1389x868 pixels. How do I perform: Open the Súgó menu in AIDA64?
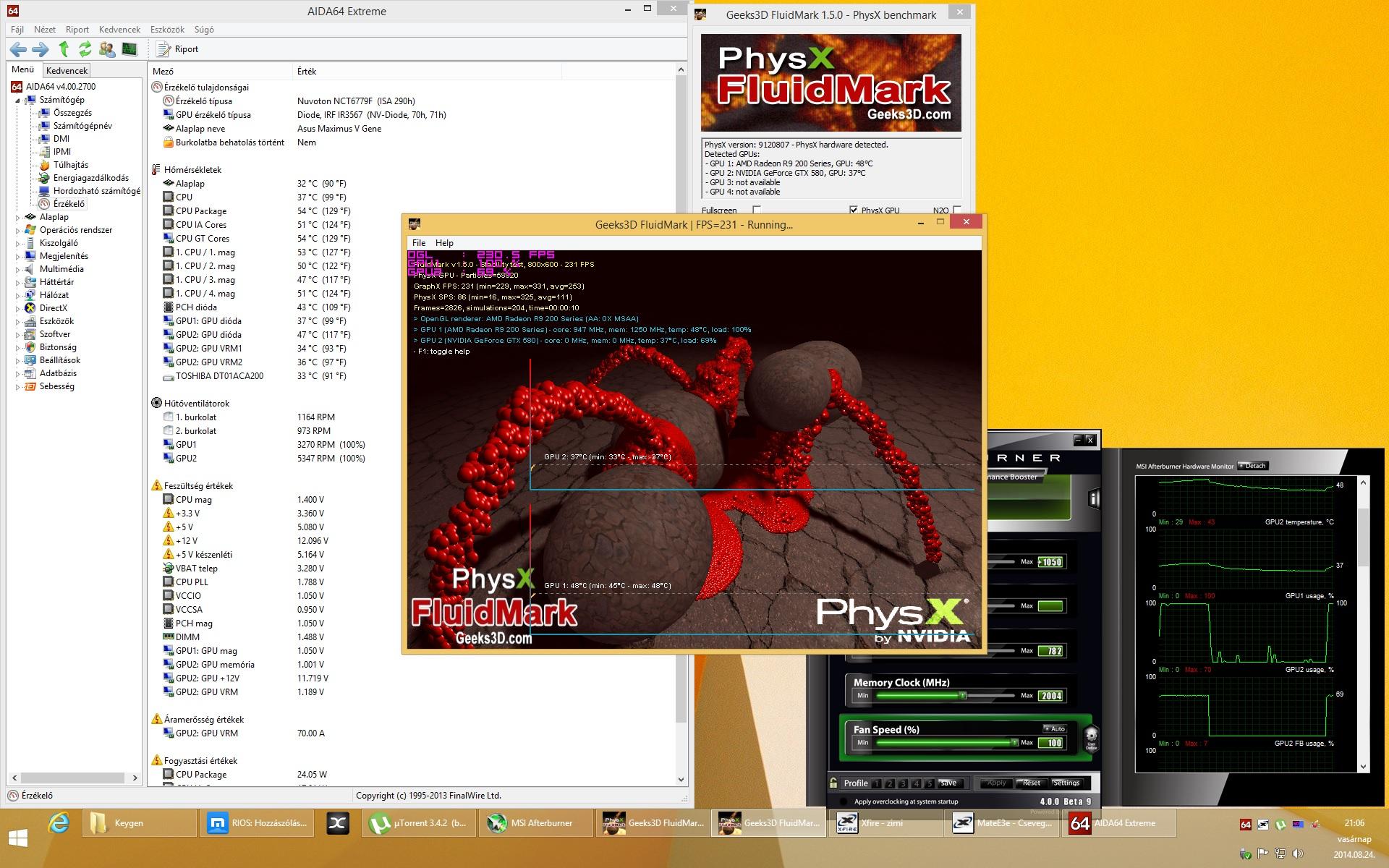(204, 30)
